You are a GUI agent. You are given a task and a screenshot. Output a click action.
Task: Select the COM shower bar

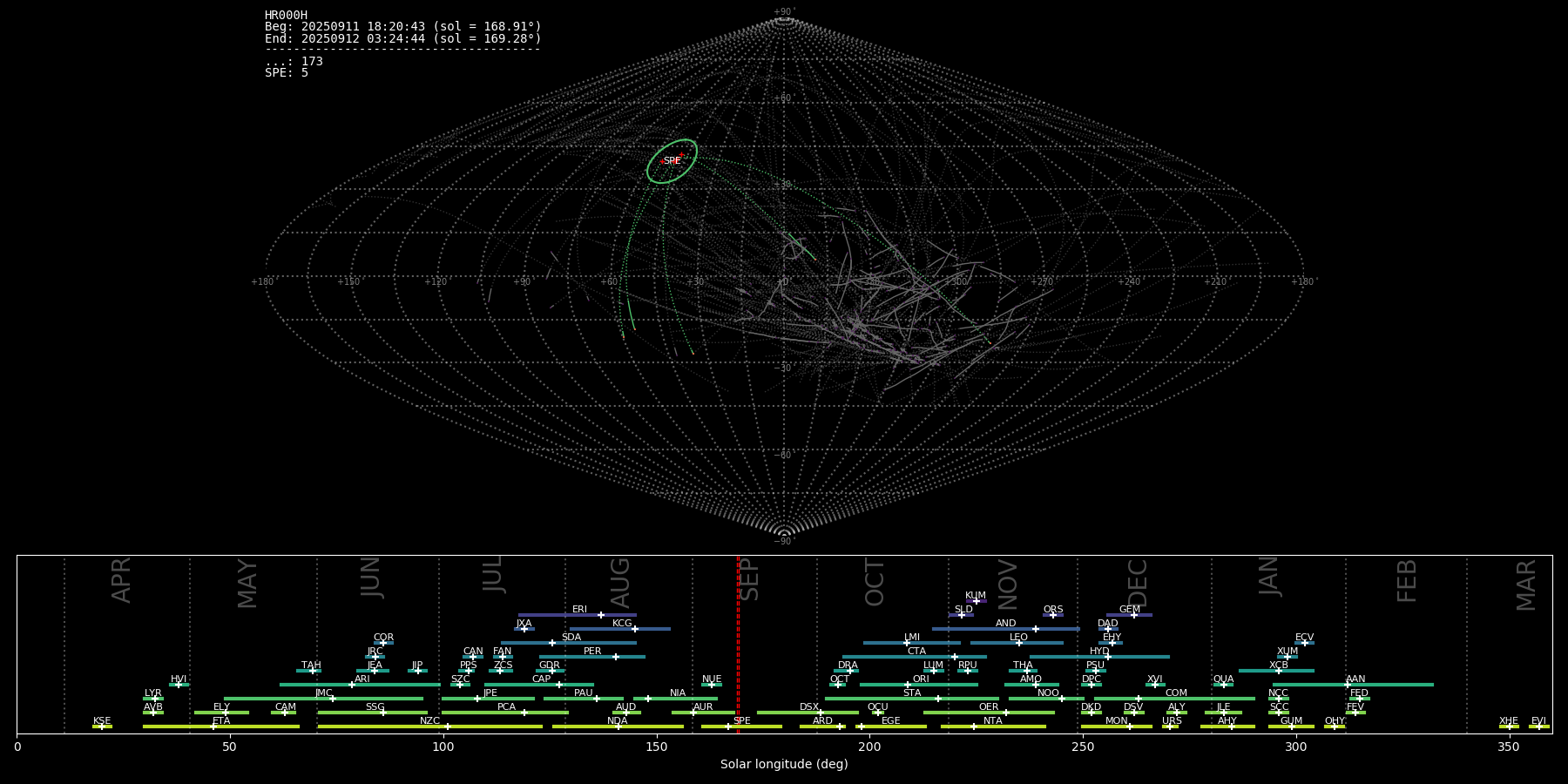tap(1174, 699)
